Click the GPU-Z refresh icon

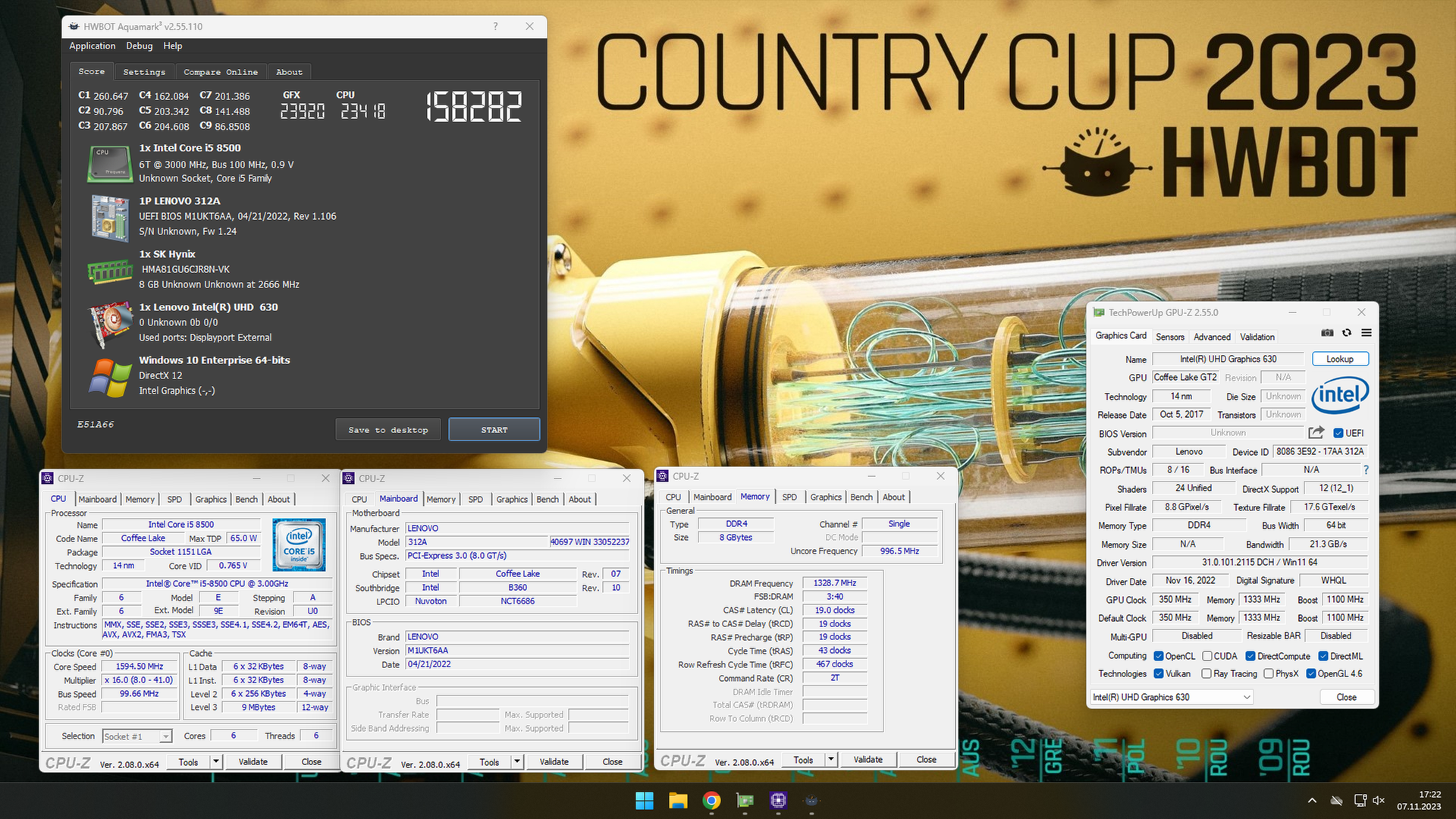1347,333
